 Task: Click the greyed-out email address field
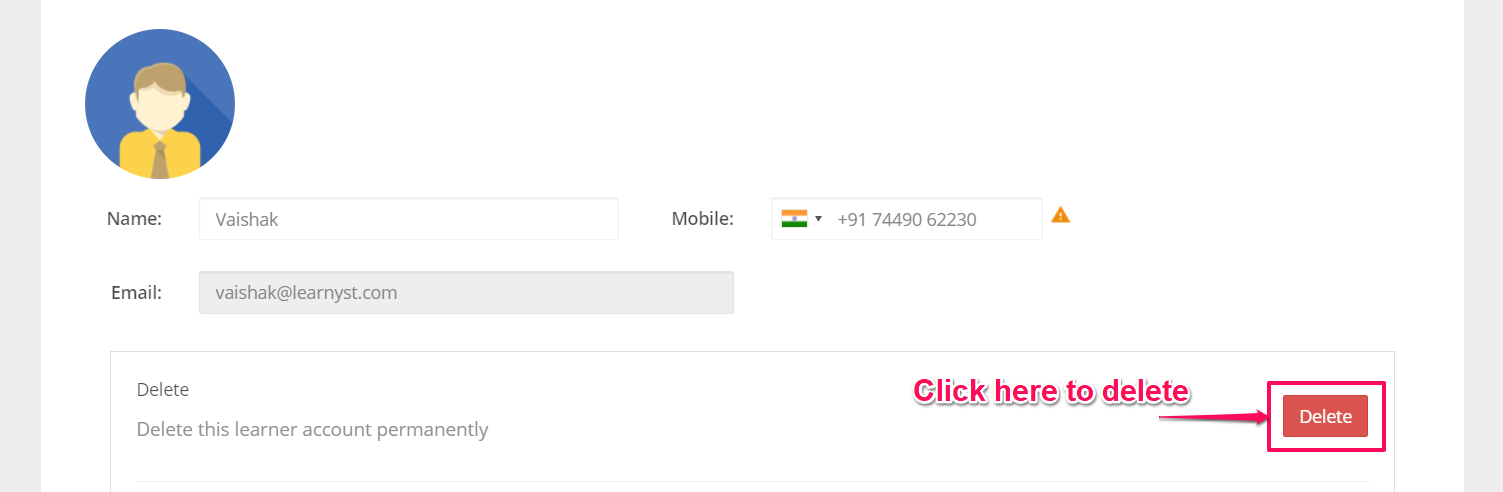pos(466,293)
